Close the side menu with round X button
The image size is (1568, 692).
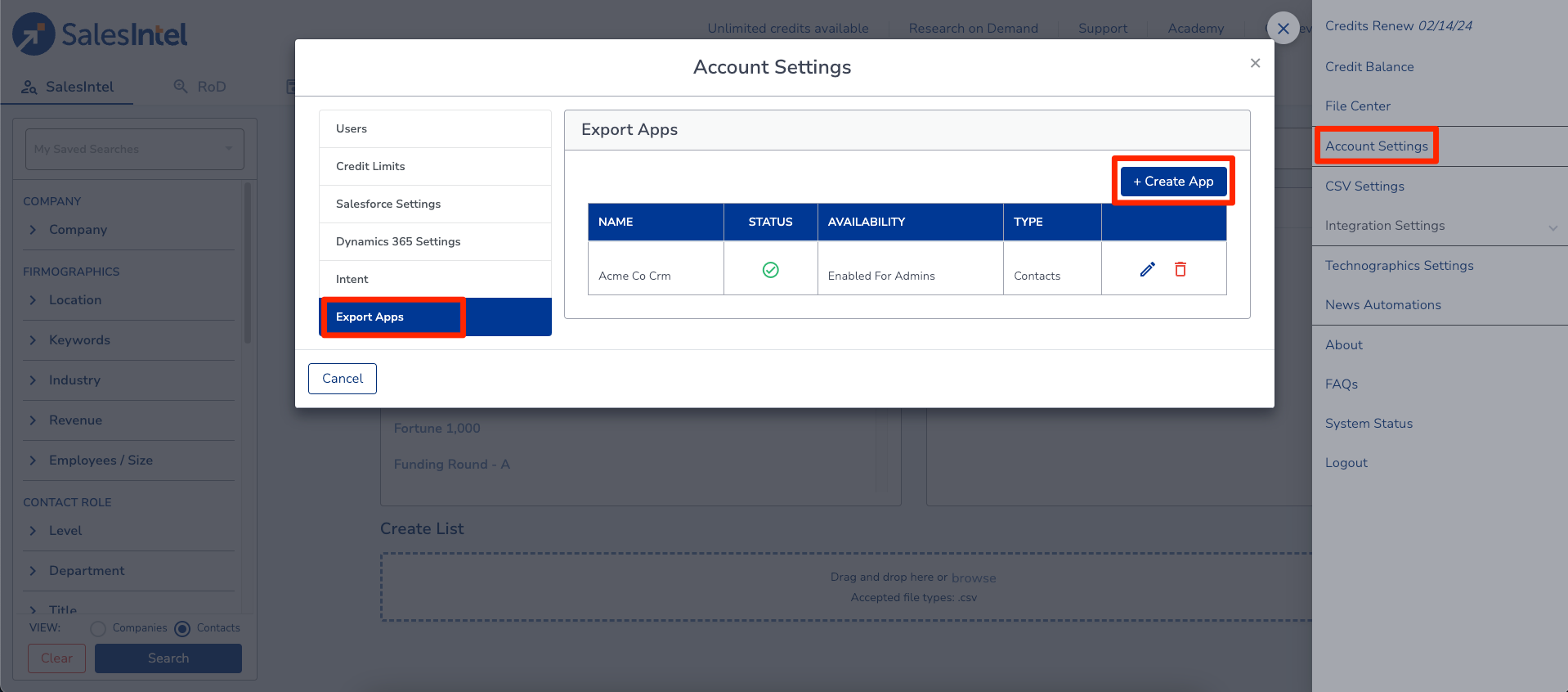click(1283, 29)
